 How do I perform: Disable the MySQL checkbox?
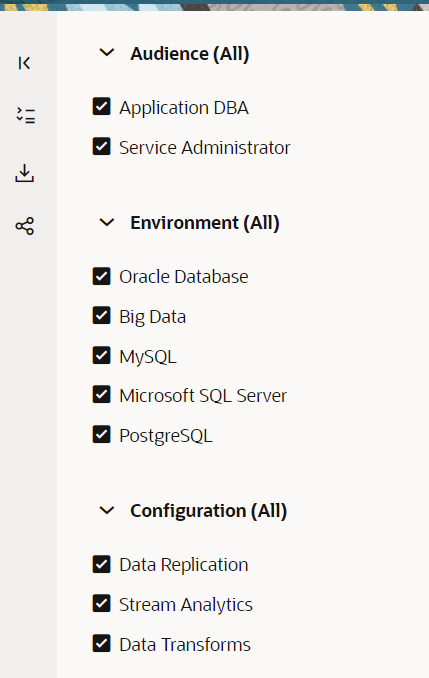(x=102, y=355)
